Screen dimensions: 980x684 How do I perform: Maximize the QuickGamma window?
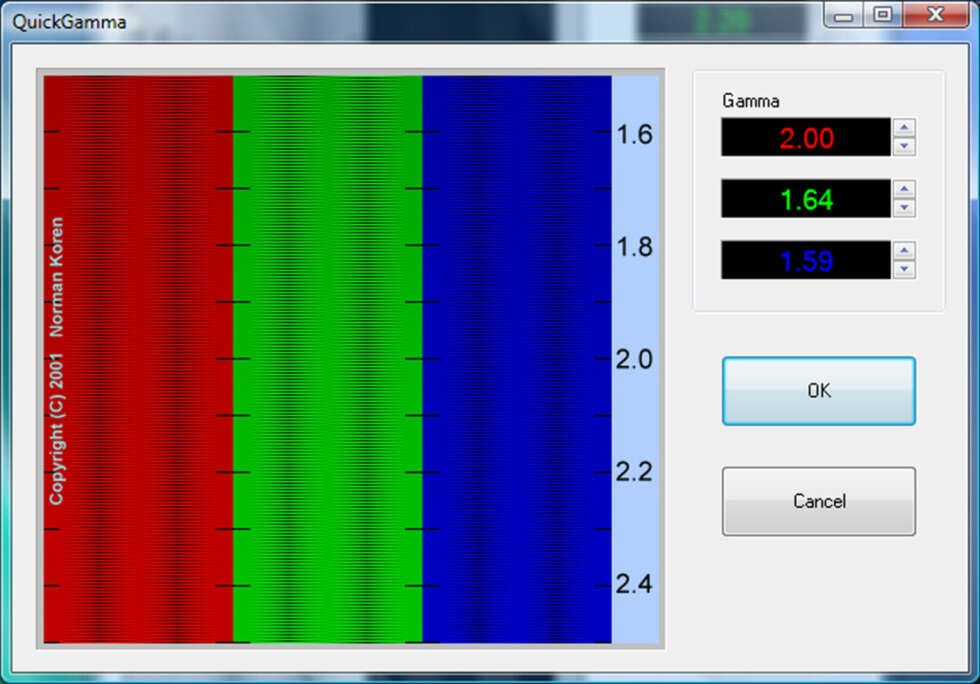(x=882, y=14)
